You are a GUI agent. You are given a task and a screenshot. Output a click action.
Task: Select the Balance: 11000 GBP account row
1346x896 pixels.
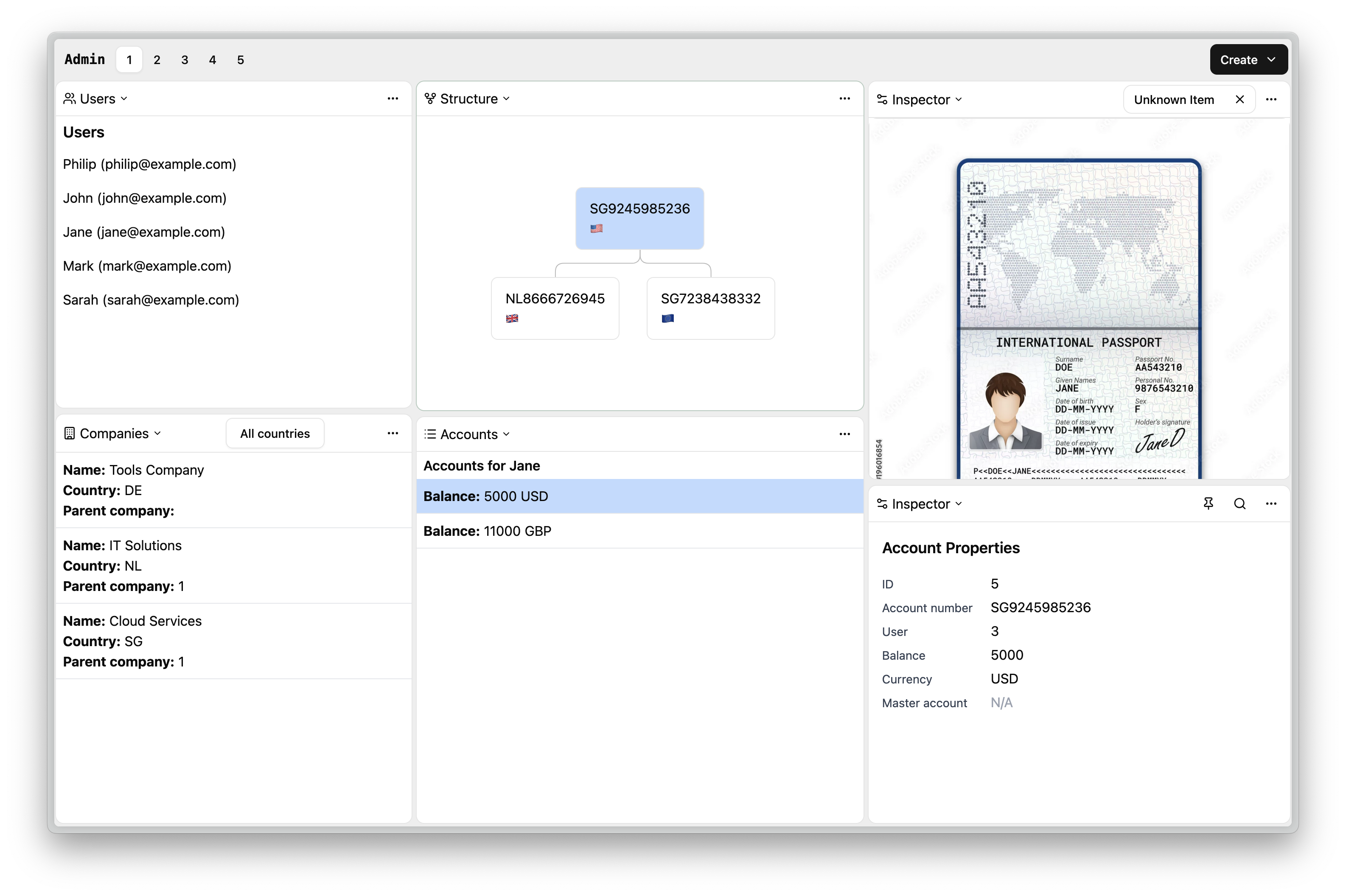click(x=639, y=531)
